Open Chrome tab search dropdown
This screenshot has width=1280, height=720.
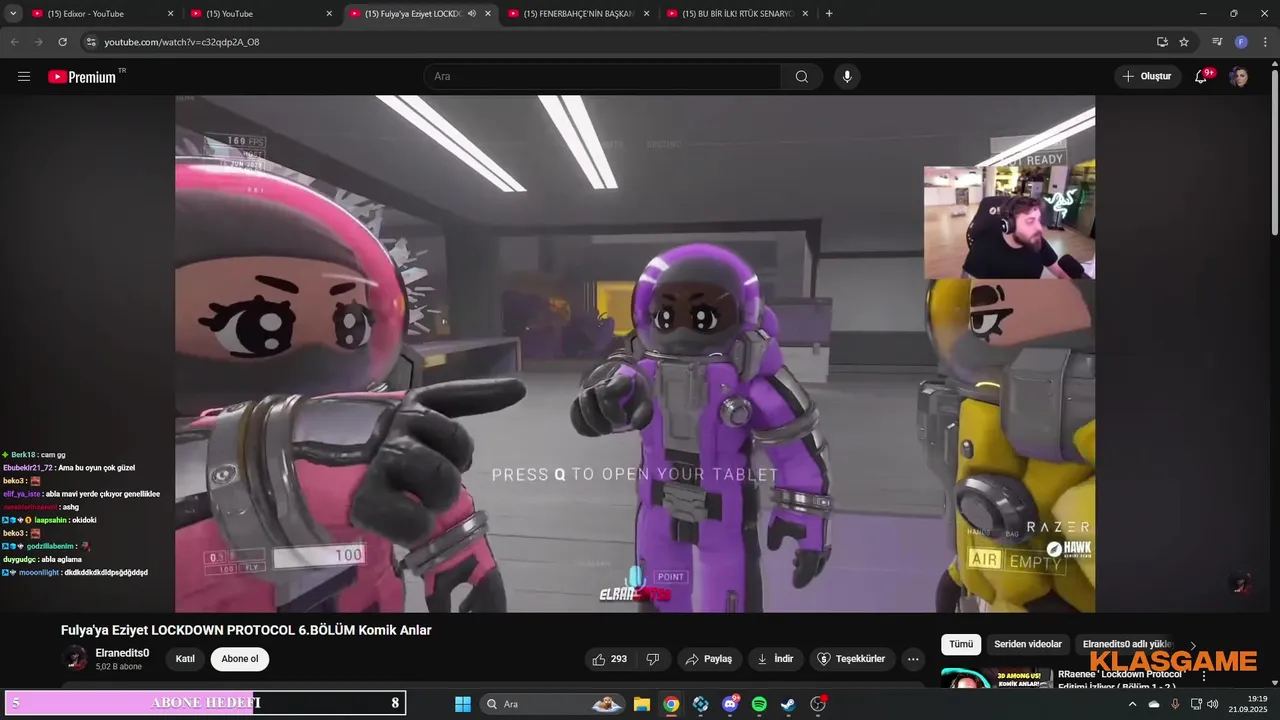tap(11, 13)
